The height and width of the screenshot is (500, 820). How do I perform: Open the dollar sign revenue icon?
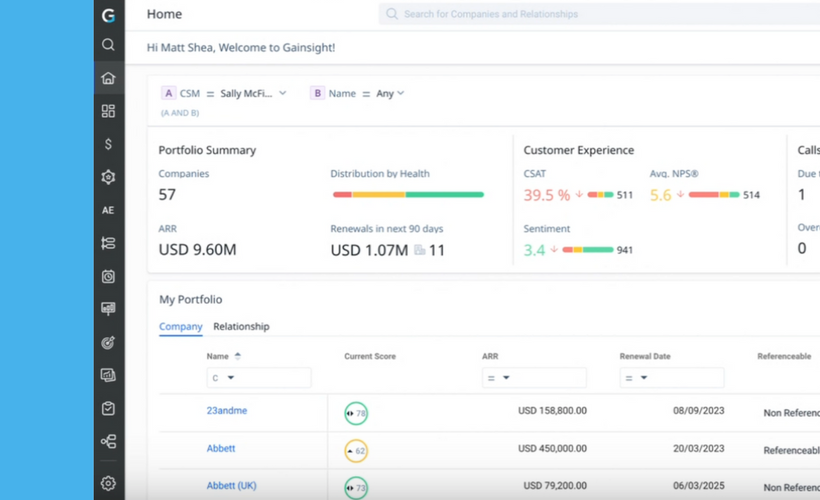(x=108, y=144)
